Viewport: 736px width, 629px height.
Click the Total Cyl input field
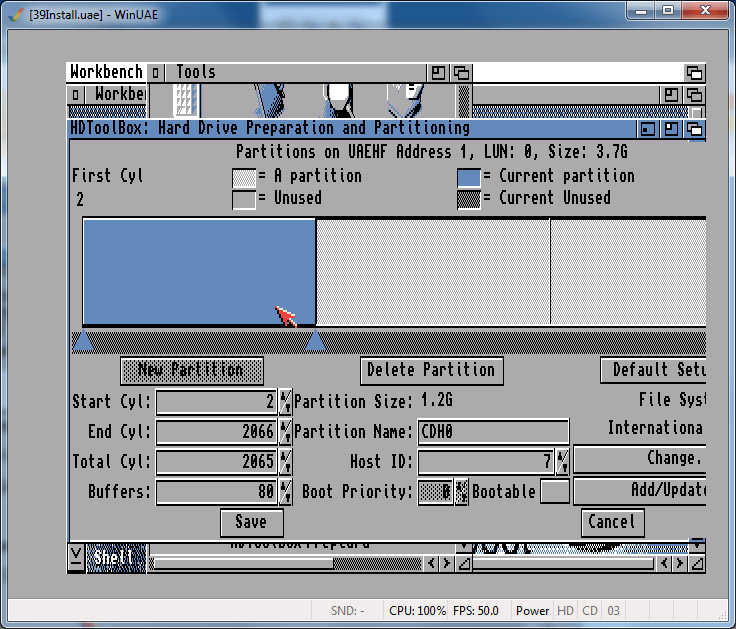coord(216,461)
